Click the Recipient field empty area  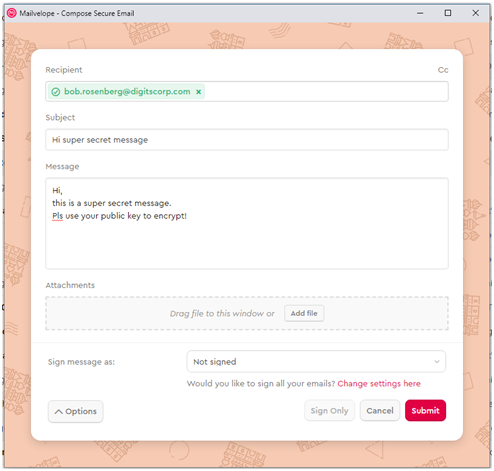point(326,92)
